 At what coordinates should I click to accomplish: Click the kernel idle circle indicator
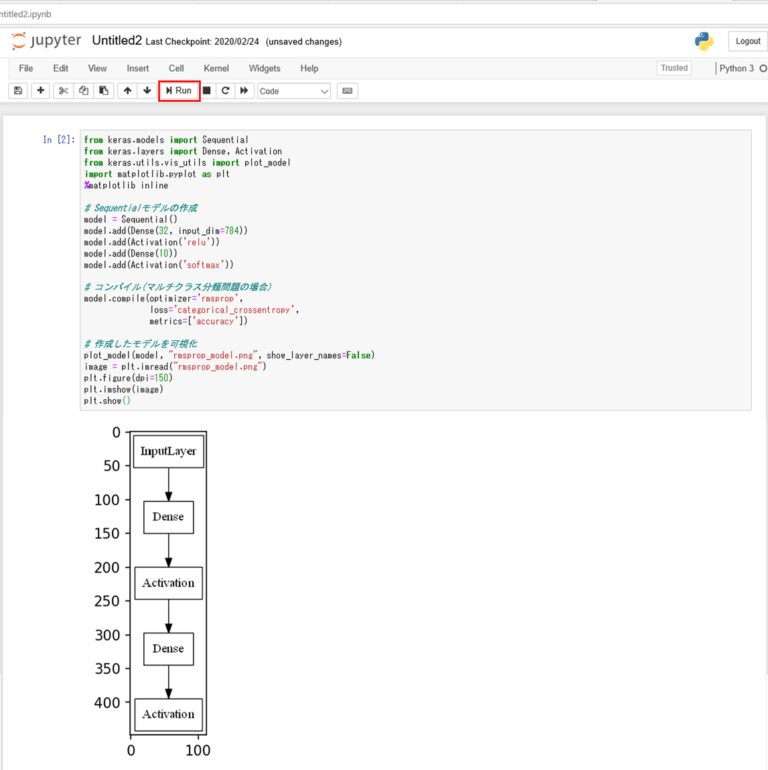[764, 68]
